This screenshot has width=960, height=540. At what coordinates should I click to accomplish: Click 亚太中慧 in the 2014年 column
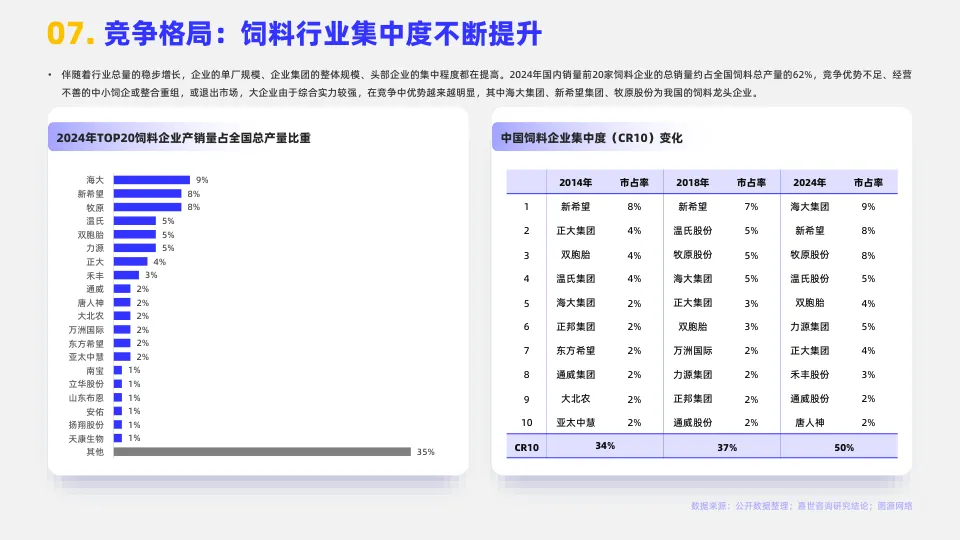pos(576,422)
